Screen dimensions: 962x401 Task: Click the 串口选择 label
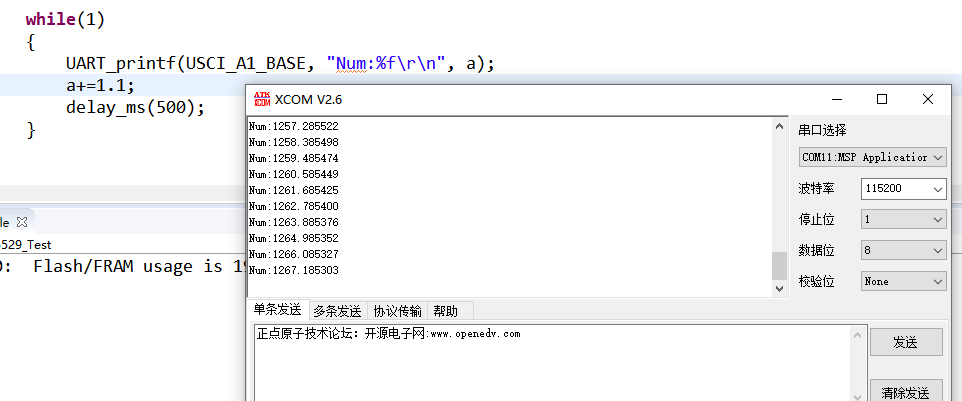822,130
